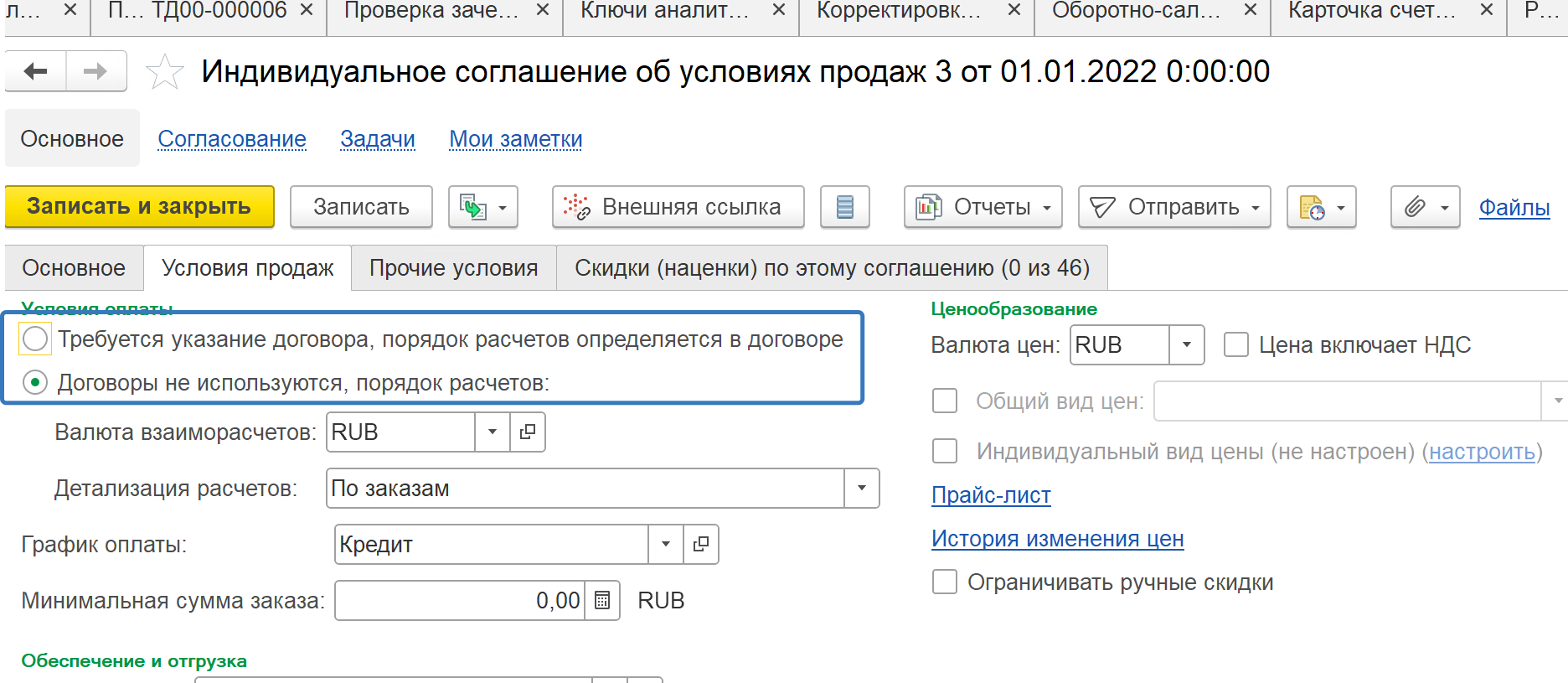Screen dimensions: 1568x683
Task: Open calculator for Минимальная сумма заказа
Action: pos(601,600)
